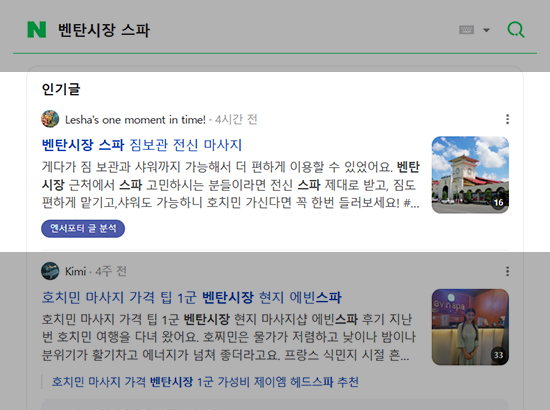Open the on-screen keyboard icon
Image resolution: width=550 pixels, height=410 pixels.
(x=466, y=30)
